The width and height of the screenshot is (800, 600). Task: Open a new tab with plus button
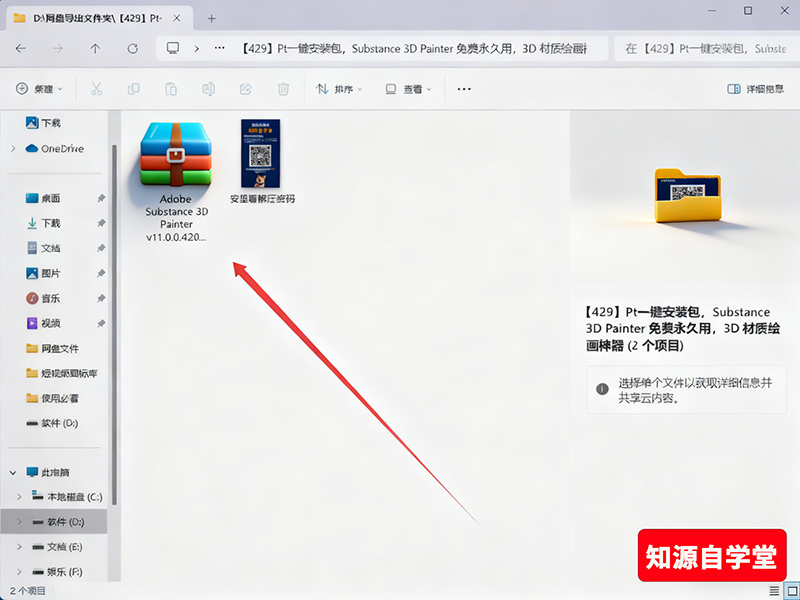coord(211,18)
